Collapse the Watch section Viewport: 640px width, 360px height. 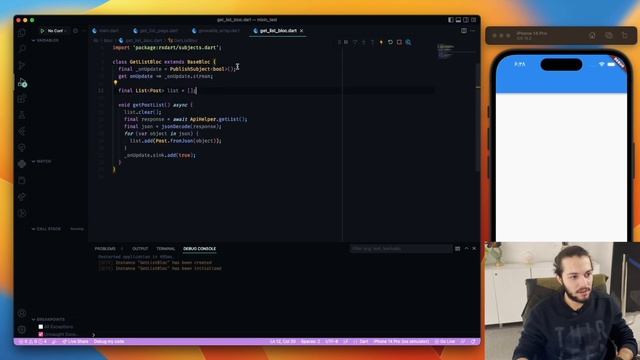(x=42, y=162)
